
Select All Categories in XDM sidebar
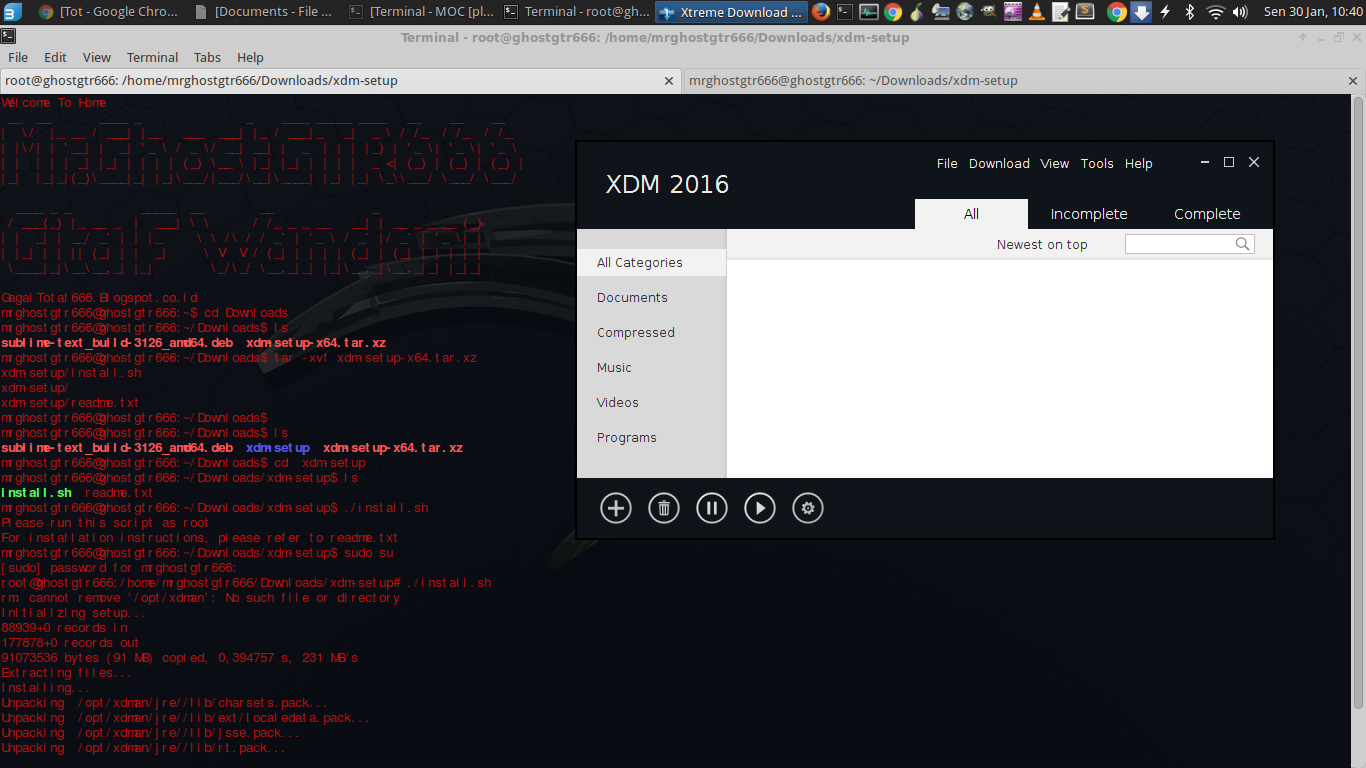[x=651, y=262]
